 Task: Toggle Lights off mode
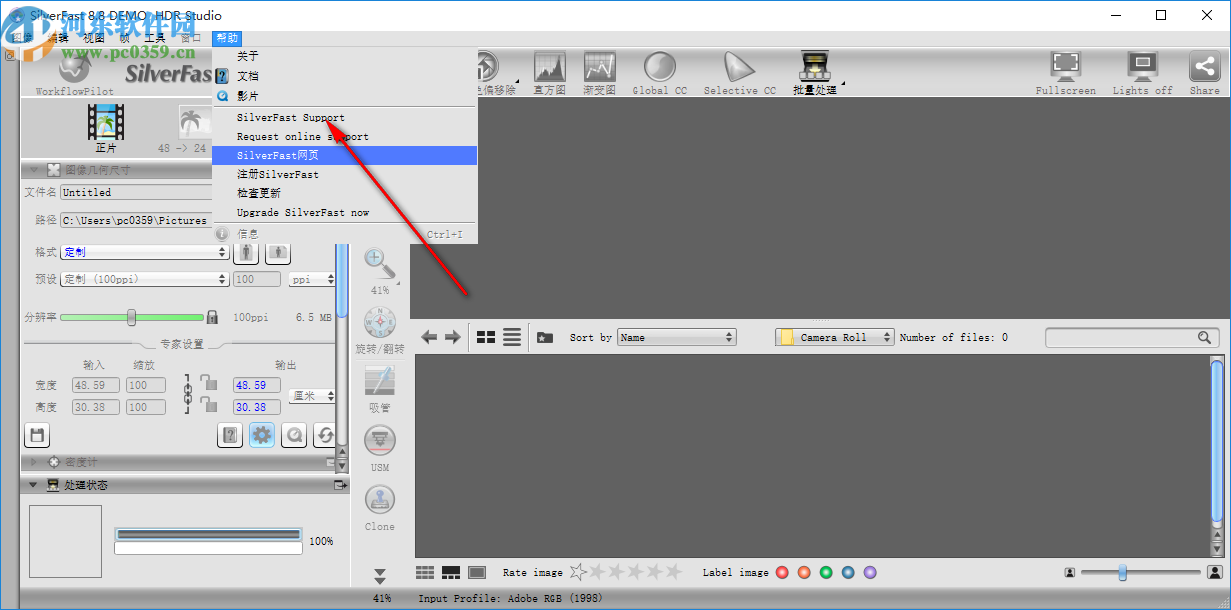(1142, 67)
